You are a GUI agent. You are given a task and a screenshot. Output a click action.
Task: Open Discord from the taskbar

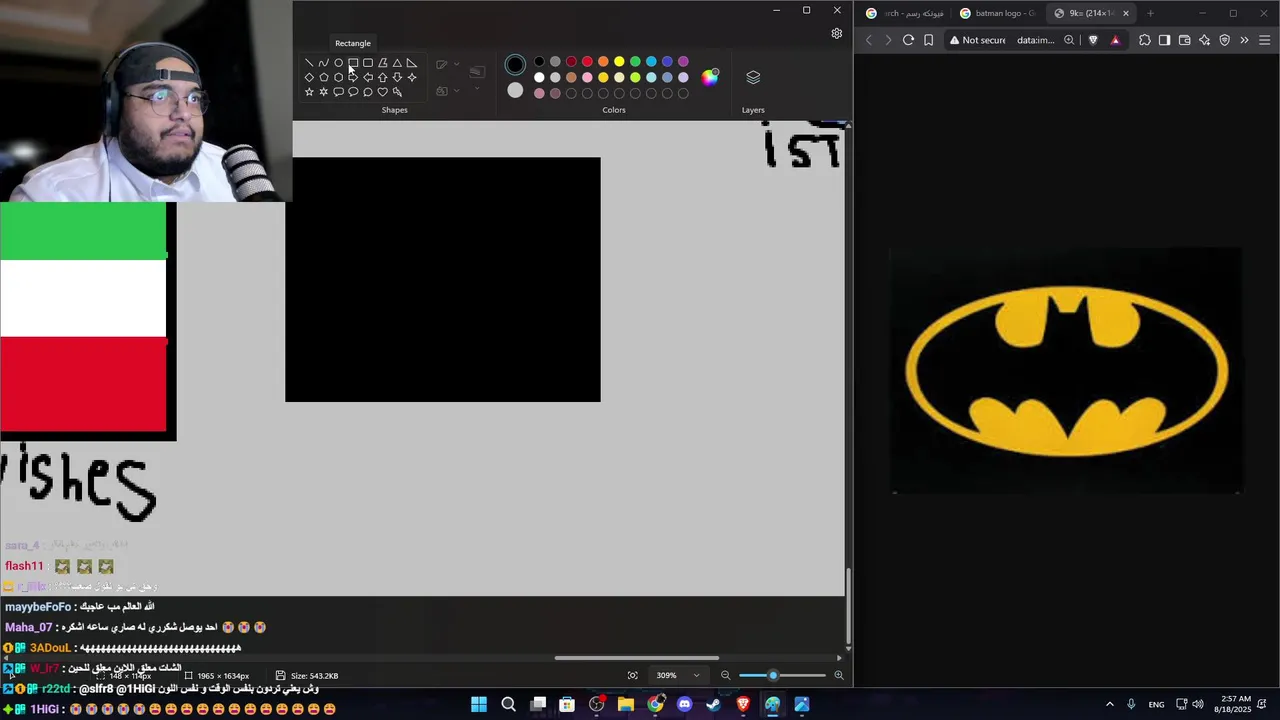pos(684,704)
